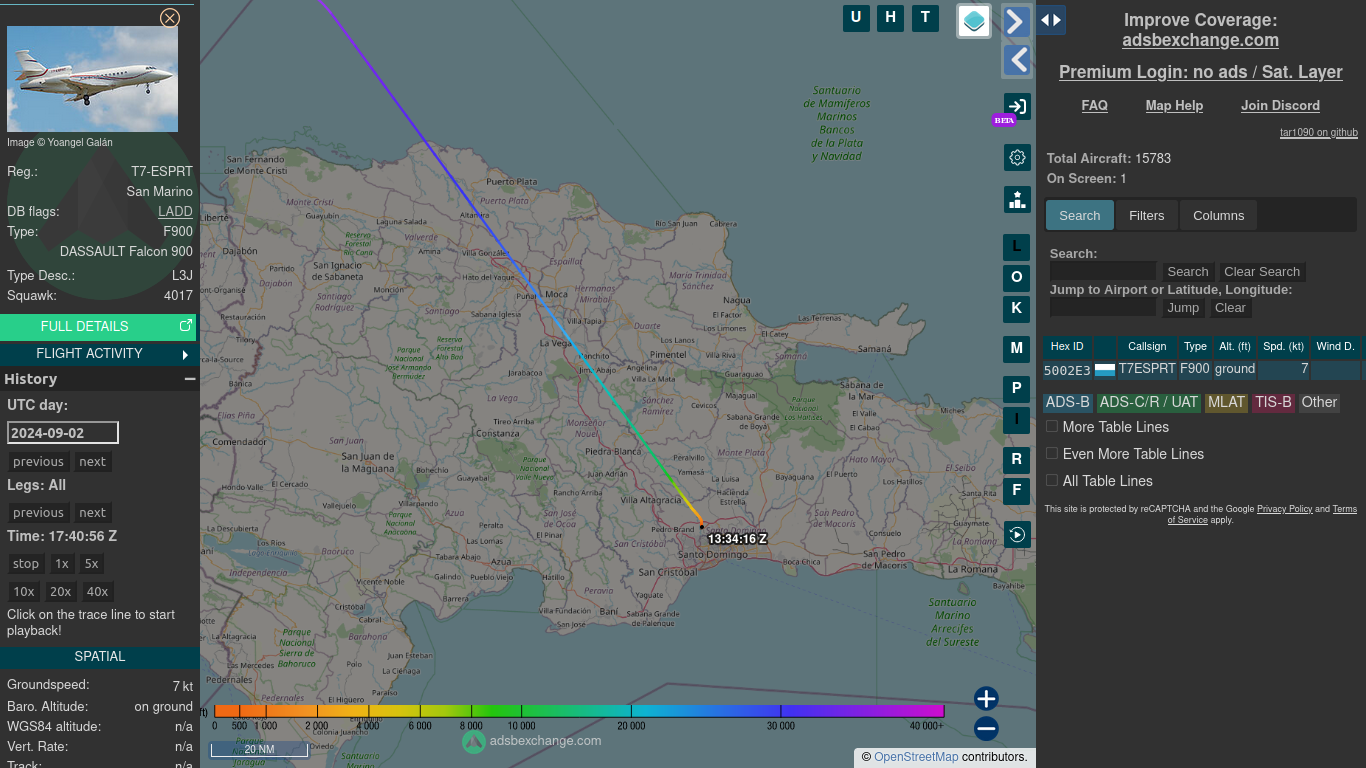Zoom out on the map
The height and width of the screenshot is (768, 1366).
pos(986,728)
